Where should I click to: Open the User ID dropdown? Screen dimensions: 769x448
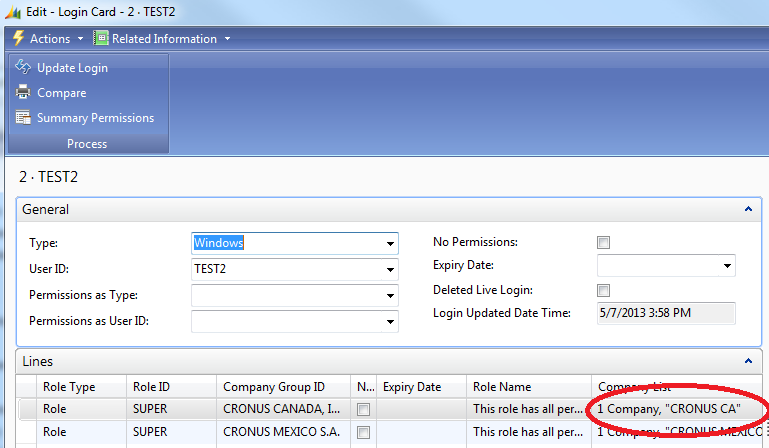tap(389, 269)
